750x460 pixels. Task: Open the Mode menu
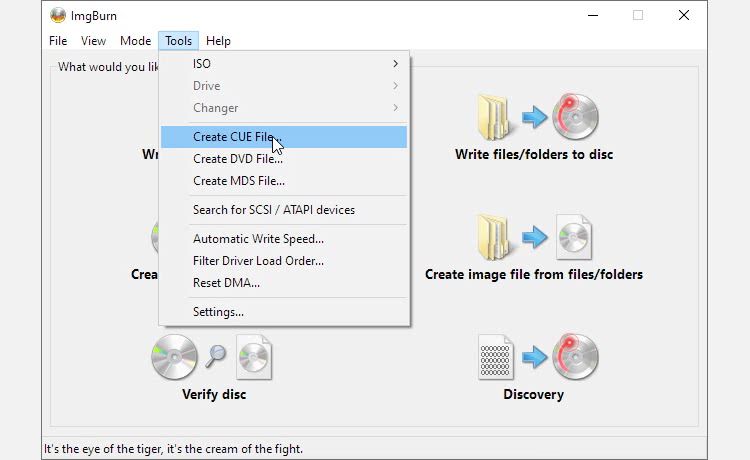(135, 41)
